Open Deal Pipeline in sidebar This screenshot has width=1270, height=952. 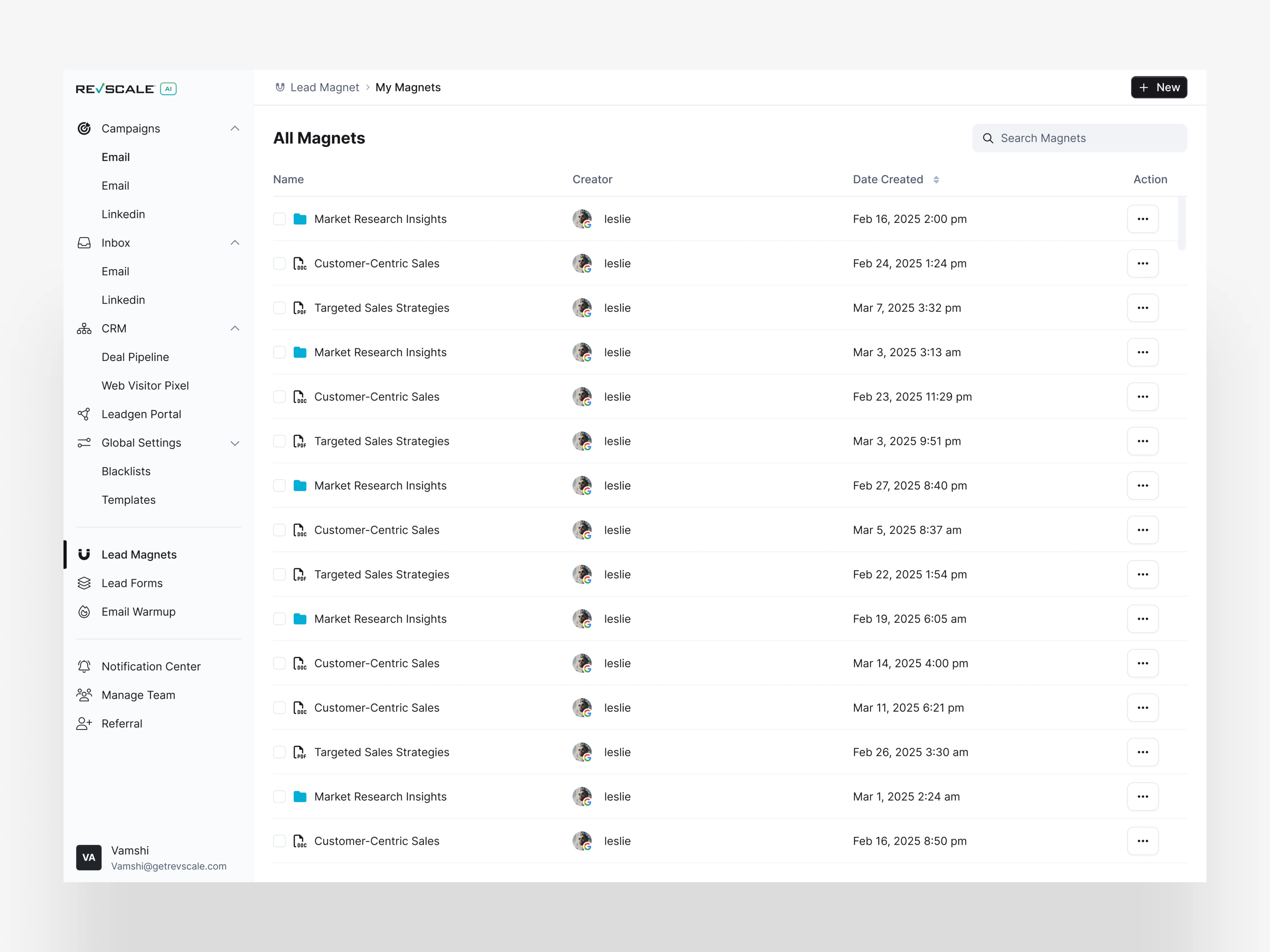[x=136, y=357]
